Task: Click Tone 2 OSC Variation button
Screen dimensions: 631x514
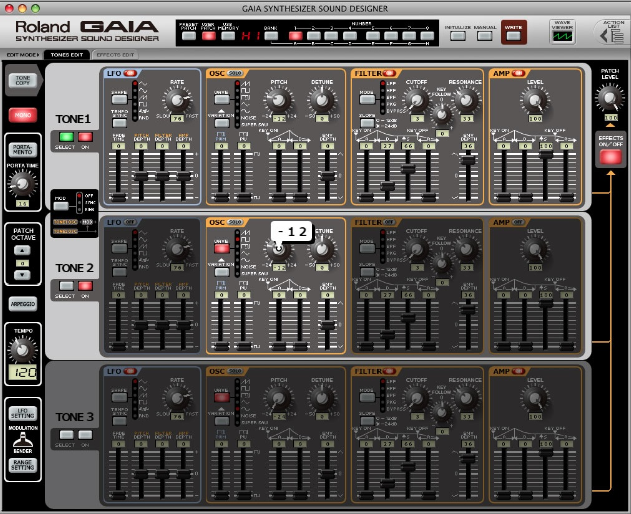Action: (222, 270)
